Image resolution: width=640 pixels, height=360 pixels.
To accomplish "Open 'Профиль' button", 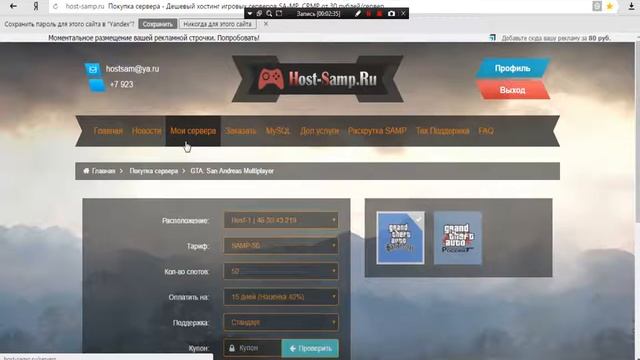I will (x=513, y=68).
